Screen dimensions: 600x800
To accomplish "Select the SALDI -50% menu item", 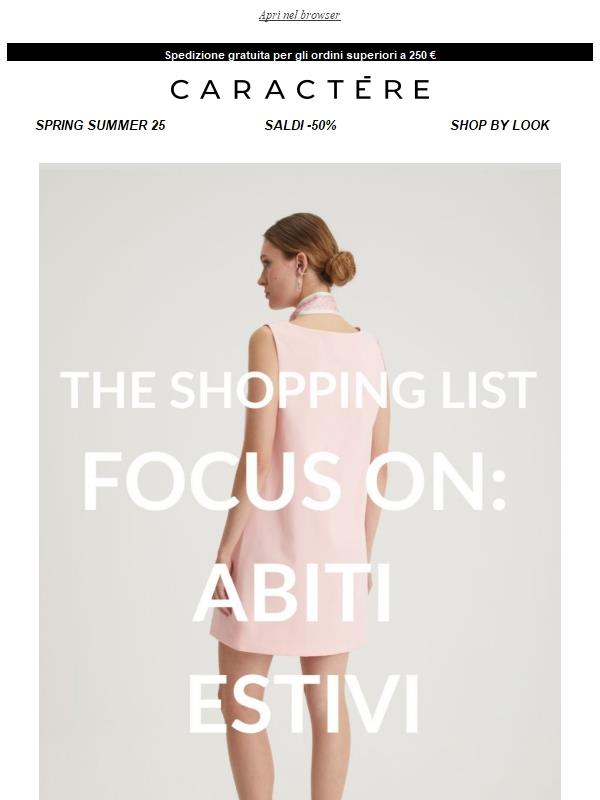I will (300, 125).
